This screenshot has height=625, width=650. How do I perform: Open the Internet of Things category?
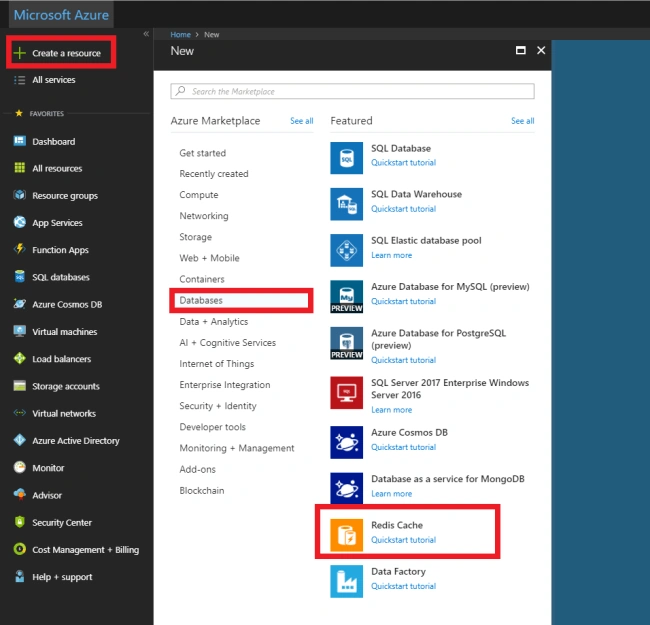(217, 364)
